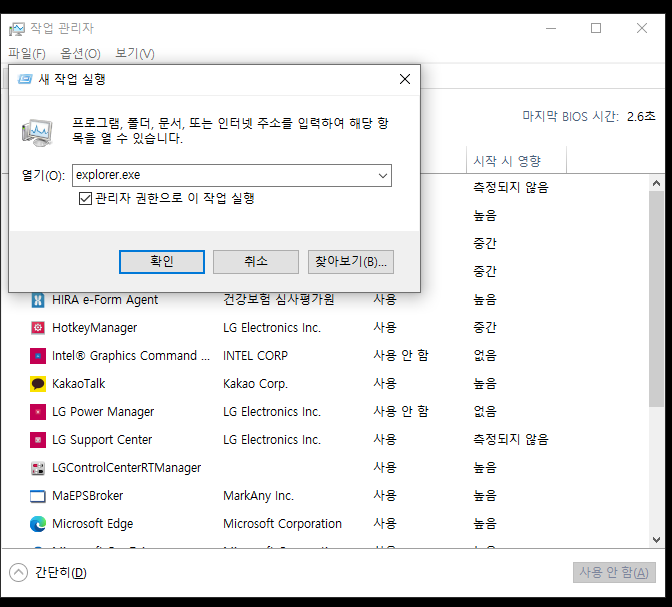This screenshot has width=672, height=607.
Task: Click the vertical scrollbar thumb
Action: click(x=656, y=299)
